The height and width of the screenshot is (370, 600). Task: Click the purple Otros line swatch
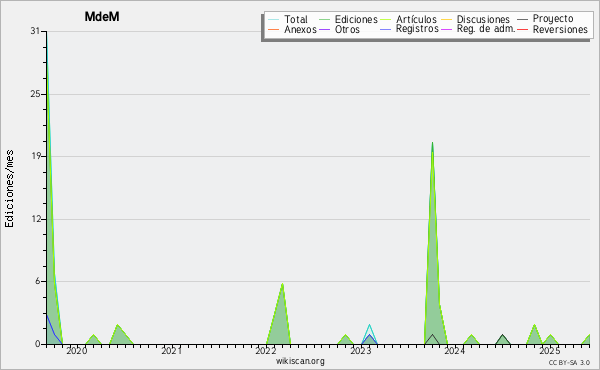point(324,30)
